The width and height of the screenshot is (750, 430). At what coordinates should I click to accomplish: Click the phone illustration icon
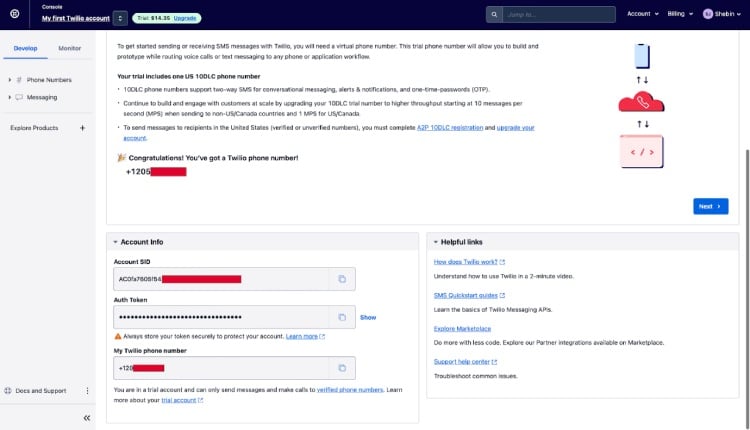point(642,56)
